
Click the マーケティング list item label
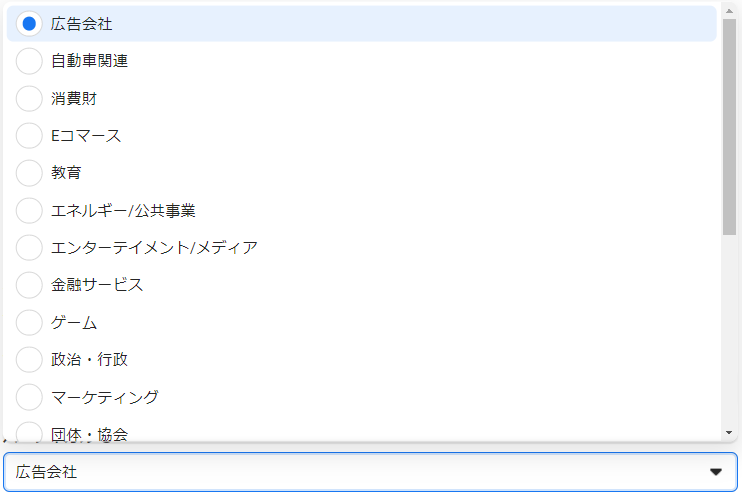coord(105,397)
